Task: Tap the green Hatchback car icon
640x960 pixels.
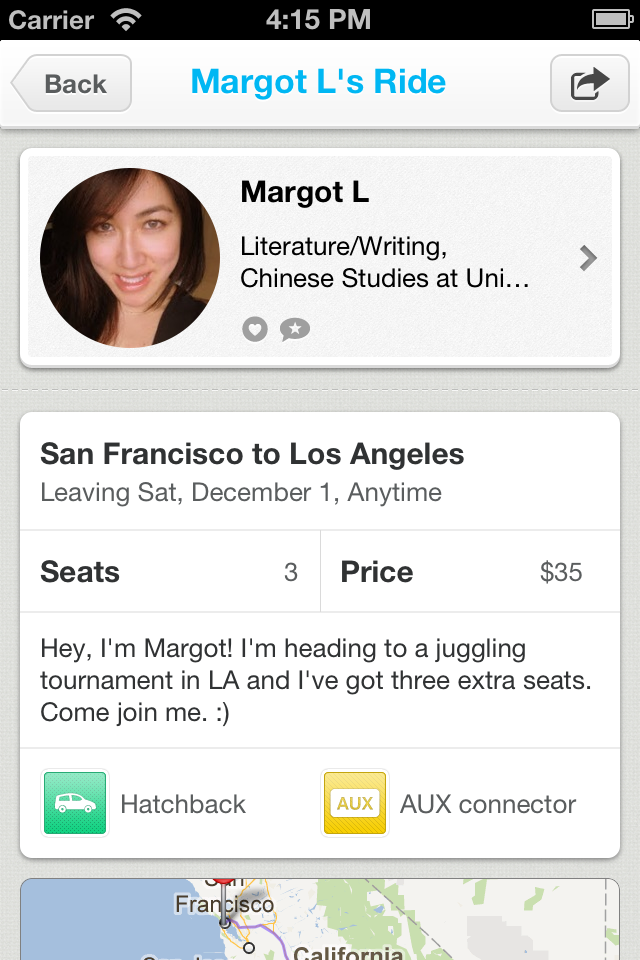Action: coord(75,803)
